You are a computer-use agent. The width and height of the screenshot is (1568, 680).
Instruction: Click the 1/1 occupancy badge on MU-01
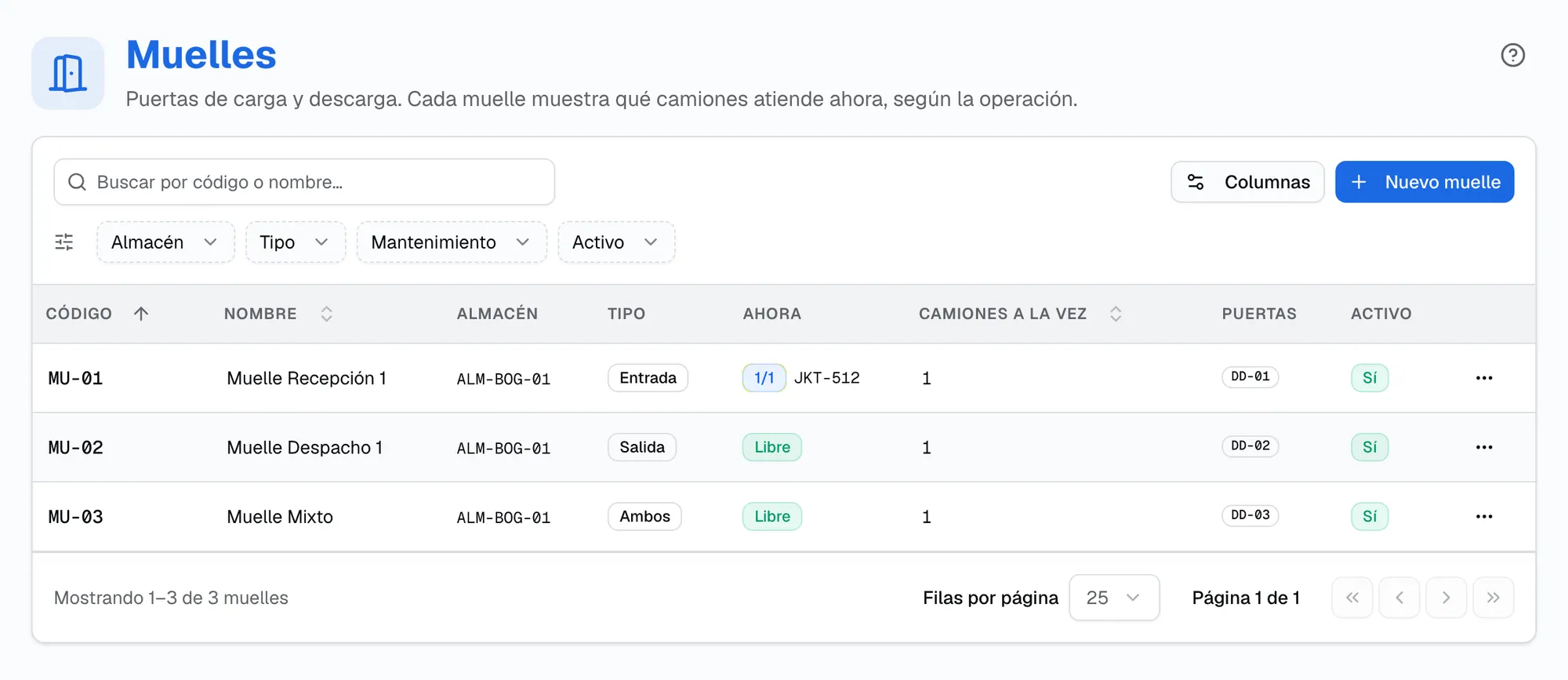coord(764,378)
